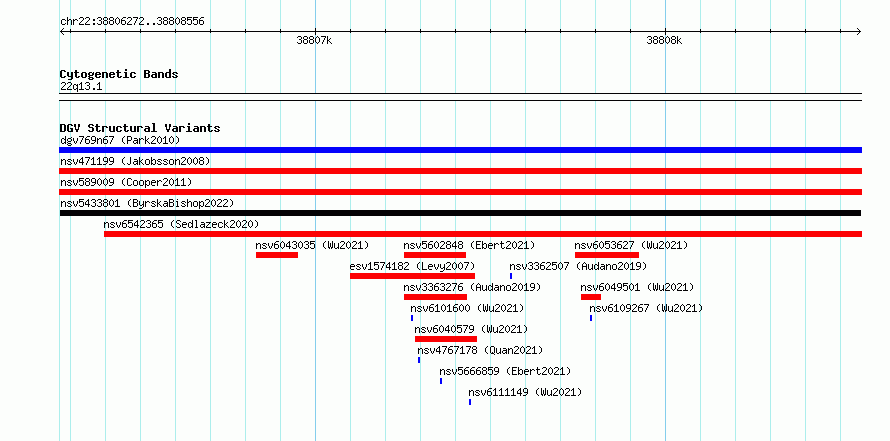Click the Cytogenetic Bands track title
Screen dimensions: 890x441
click(x=119, y=74)
